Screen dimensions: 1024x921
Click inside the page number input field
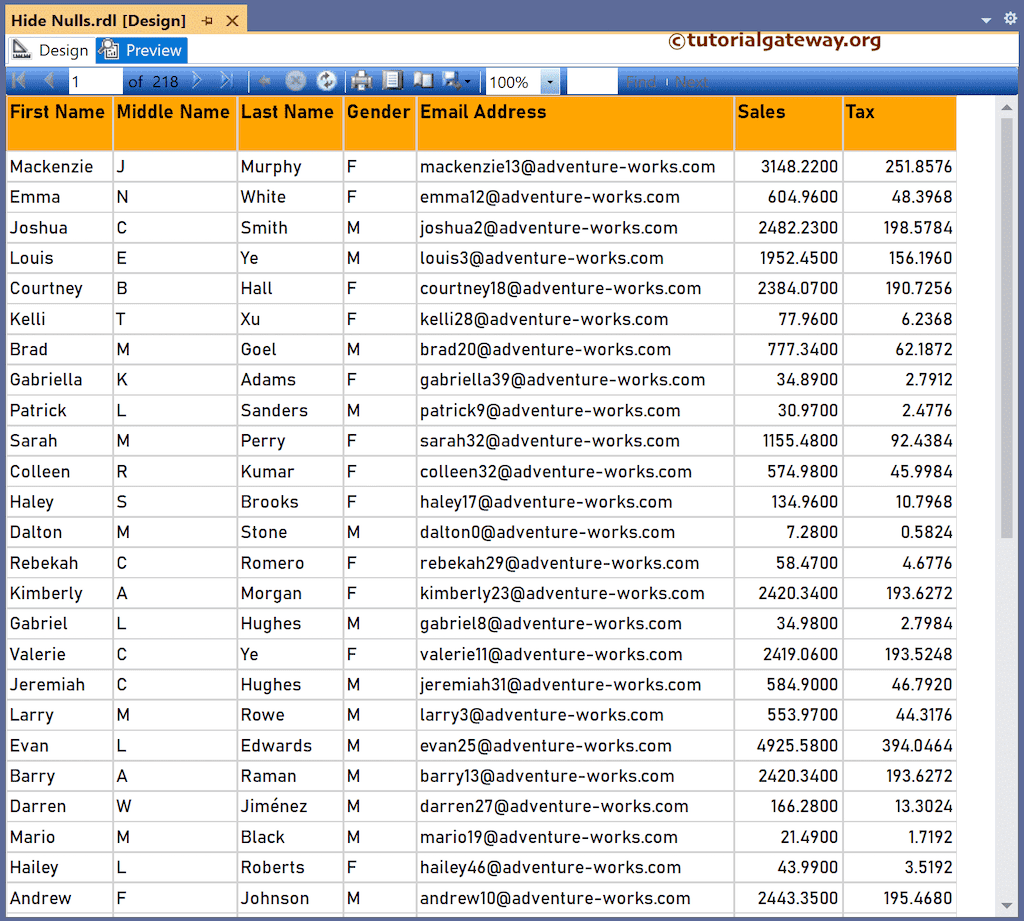(x=95, y=81)
